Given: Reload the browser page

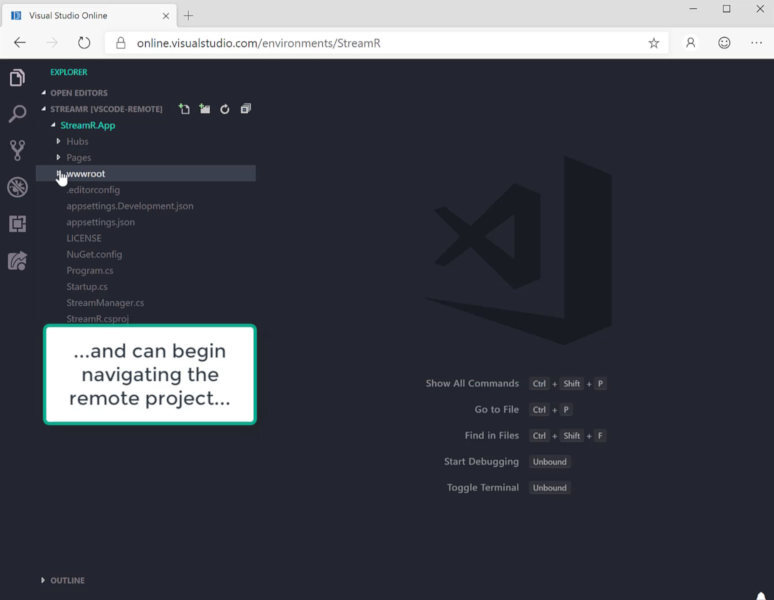Looking at the screenshot, I should tap(84, 43).
